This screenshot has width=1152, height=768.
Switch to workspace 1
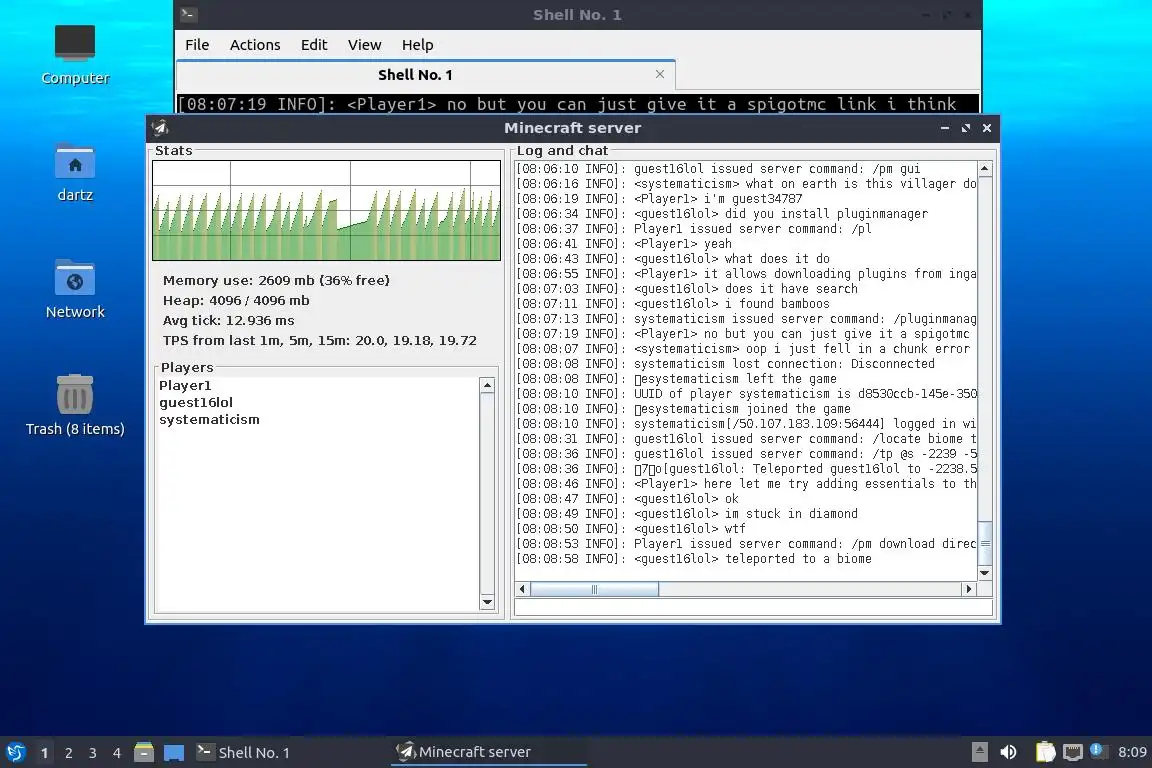click(45, 753)
